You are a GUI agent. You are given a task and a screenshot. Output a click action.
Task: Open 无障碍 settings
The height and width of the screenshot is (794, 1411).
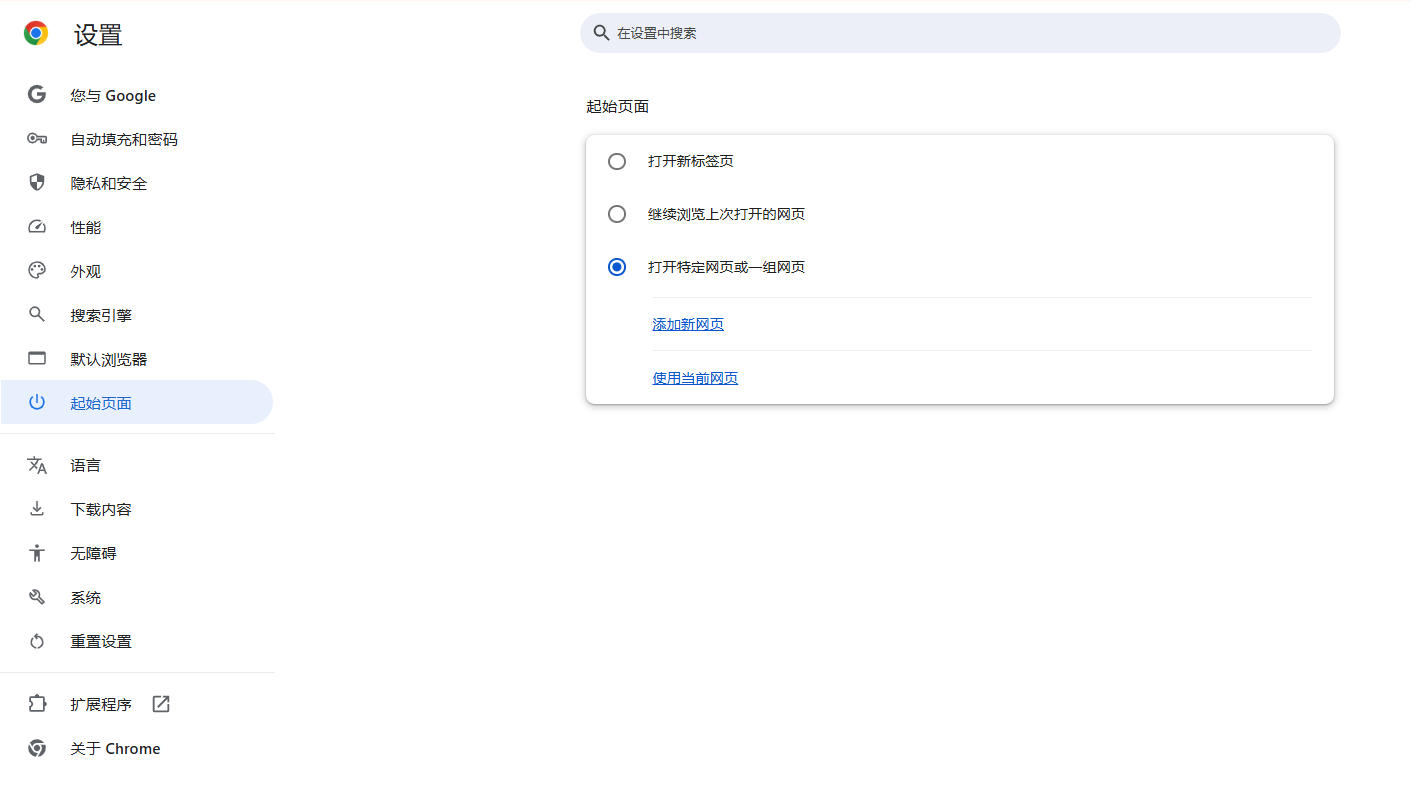pos(137,553)
